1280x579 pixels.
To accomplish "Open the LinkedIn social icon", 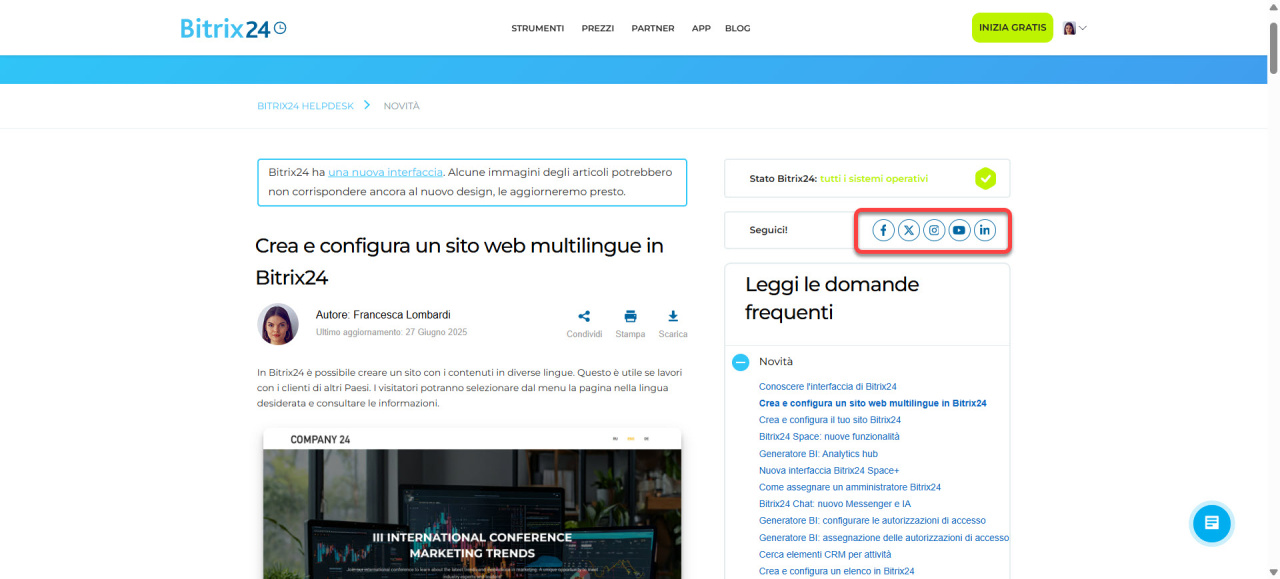I will 985,231.
